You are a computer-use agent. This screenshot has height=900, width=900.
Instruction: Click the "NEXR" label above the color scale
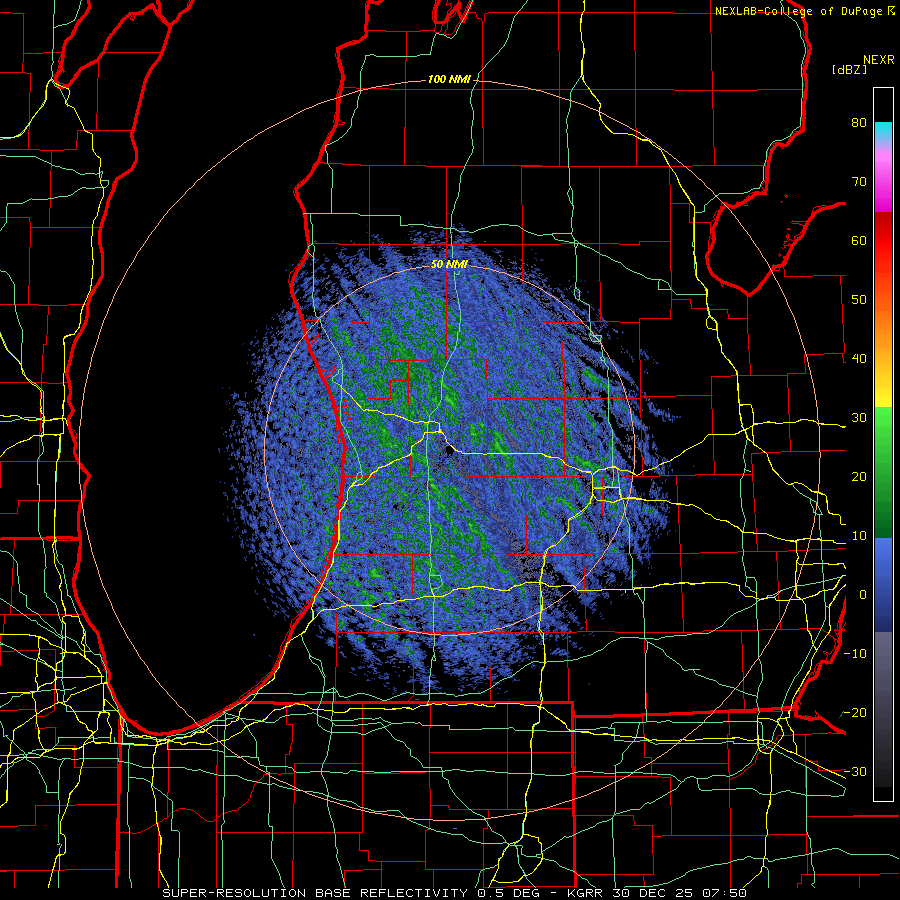[879, 59]
